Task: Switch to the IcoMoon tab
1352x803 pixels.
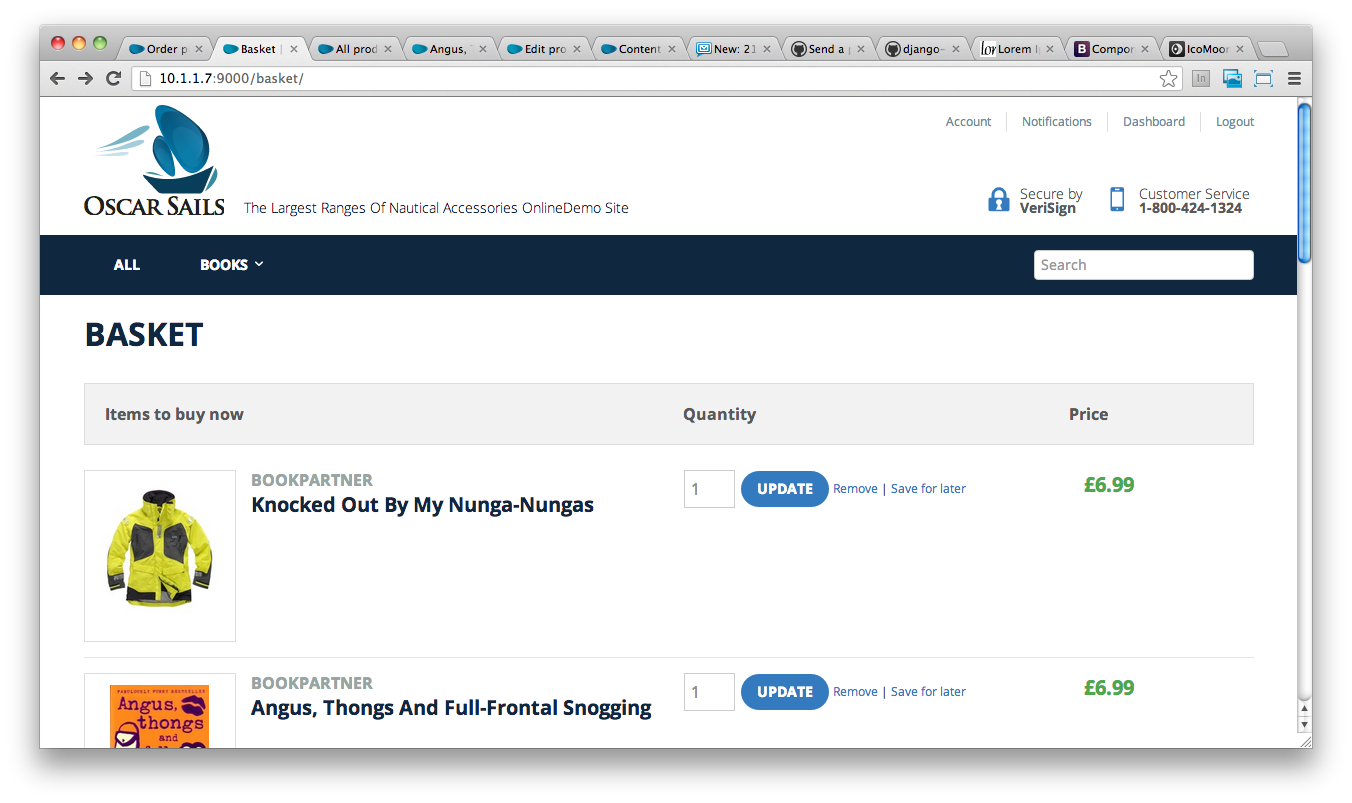Action: pyautogui.click(x=1208, y=49)
